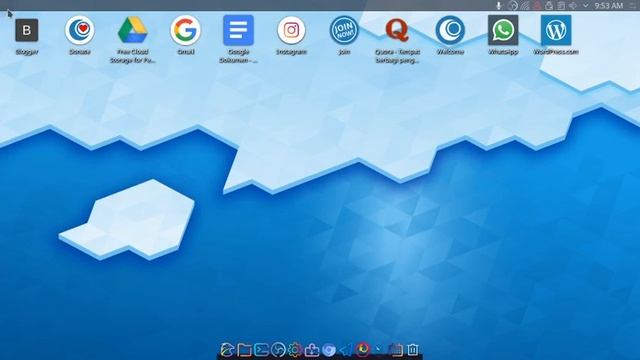Image resolution: width=640 pixels, height=360 pixels.
Task: Open the wireless network tray icon
Action: 525,5
